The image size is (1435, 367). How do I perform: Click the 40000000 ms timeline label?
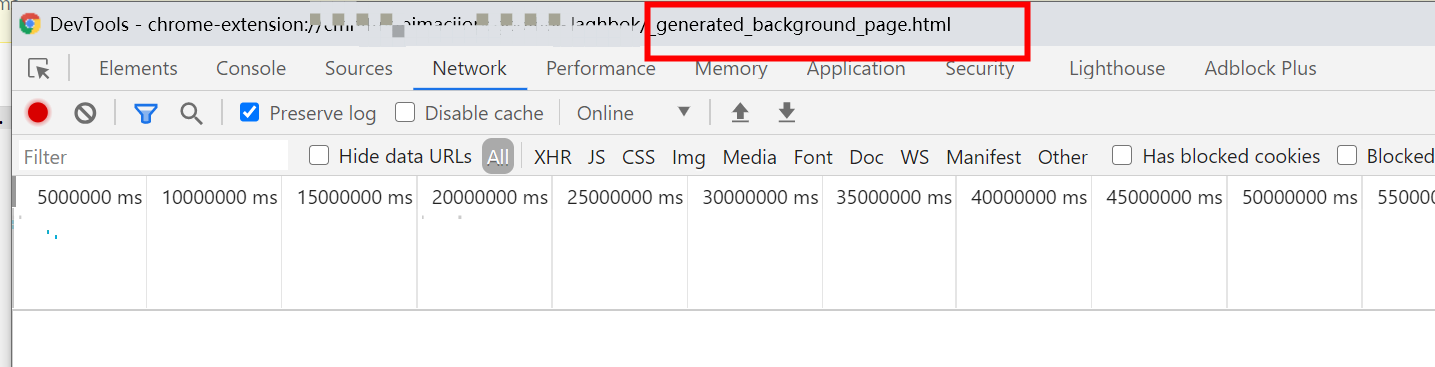click(x=1030, y=197)
